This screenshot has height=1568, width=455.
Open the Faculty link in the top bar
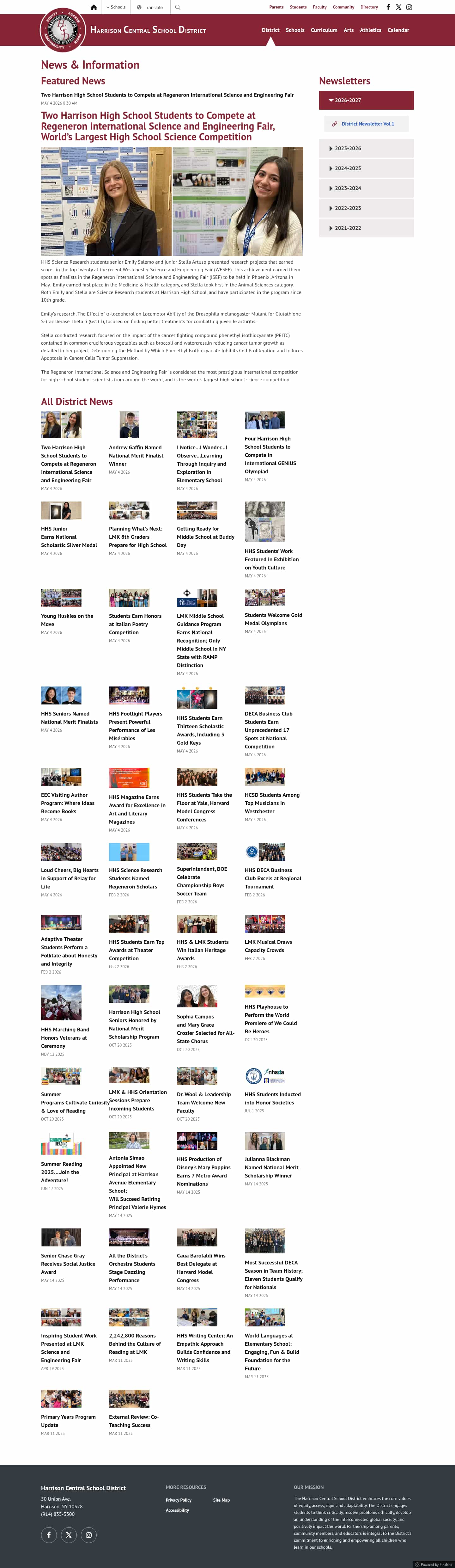319,7
